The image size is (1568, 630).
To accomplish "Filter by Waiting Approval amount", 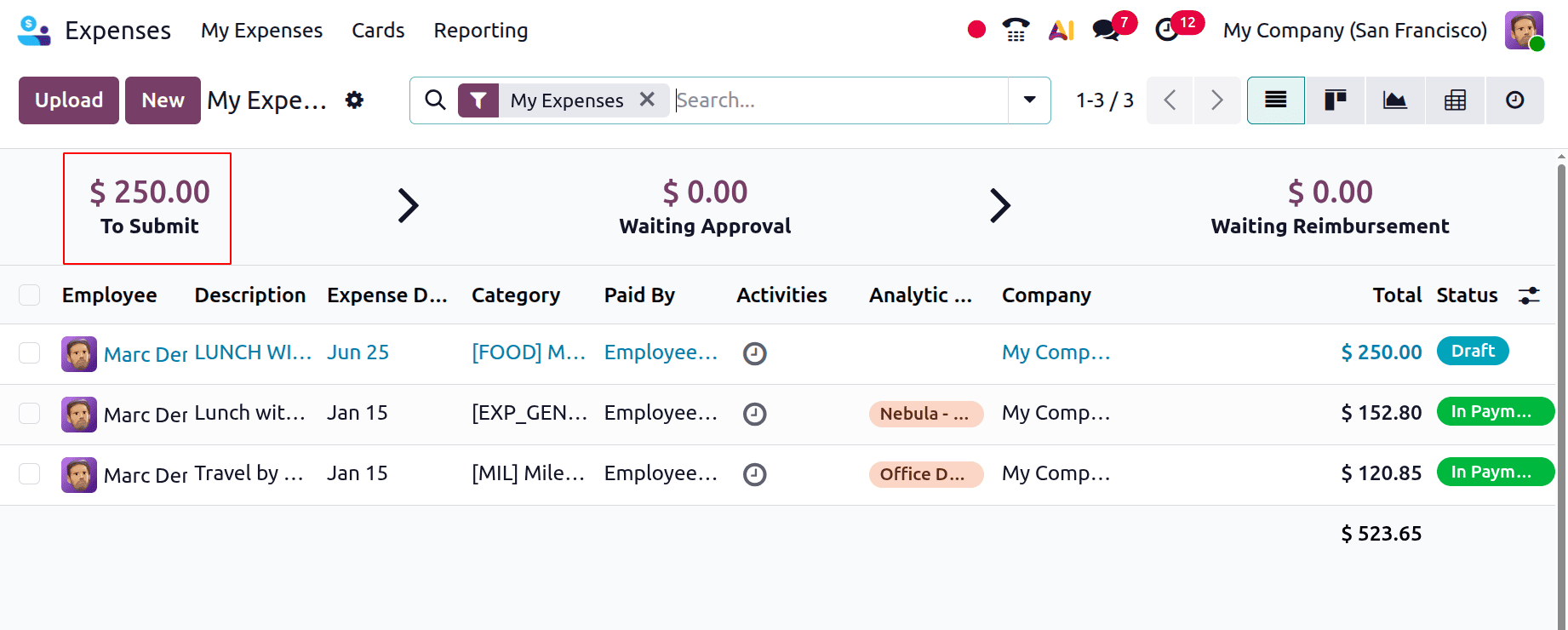I will (705, 208).
